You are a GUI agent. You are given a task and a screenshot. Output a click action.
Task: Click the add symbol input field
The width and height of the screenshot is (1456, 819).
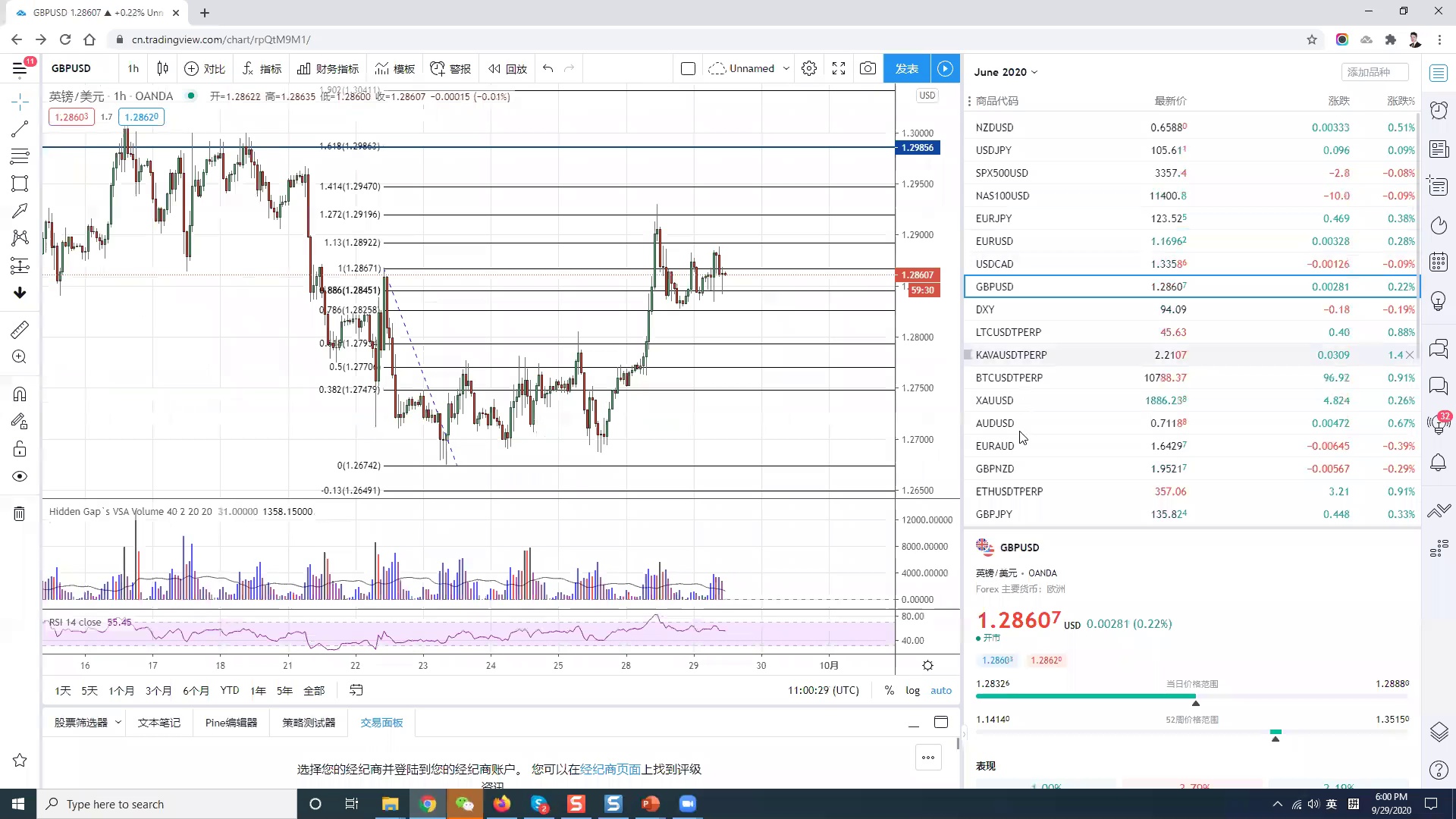pyautogui.click(x=1374, y=72)
